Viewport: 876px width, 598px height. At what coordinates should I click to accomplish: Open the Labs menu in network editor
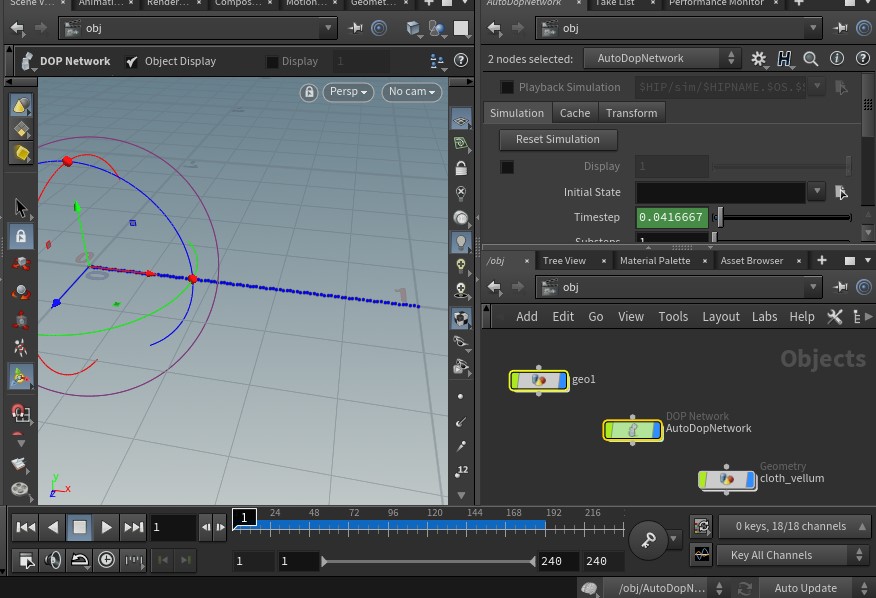(x=764, y=317)
